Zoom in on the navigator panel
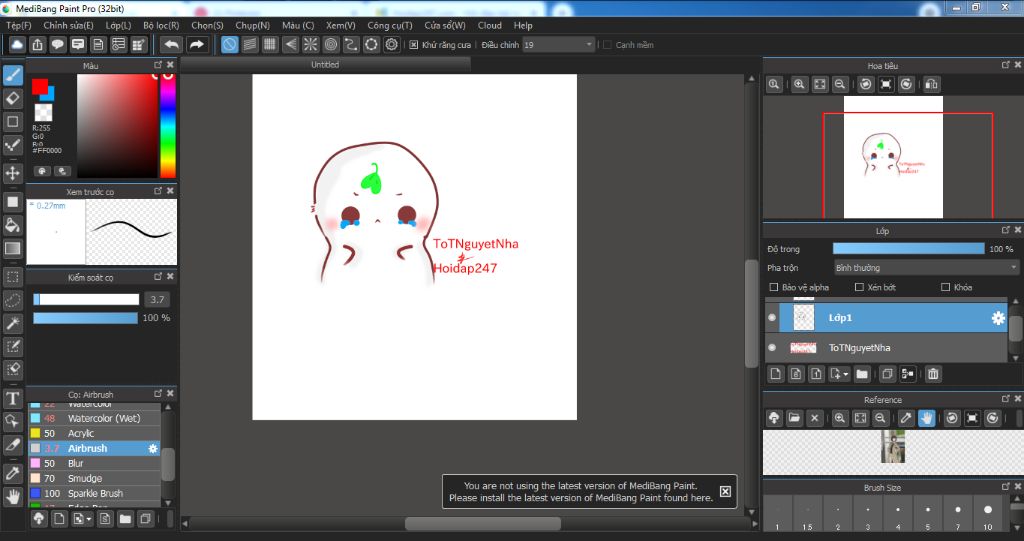Viewport: 1024px width, 541px height. 799,84
